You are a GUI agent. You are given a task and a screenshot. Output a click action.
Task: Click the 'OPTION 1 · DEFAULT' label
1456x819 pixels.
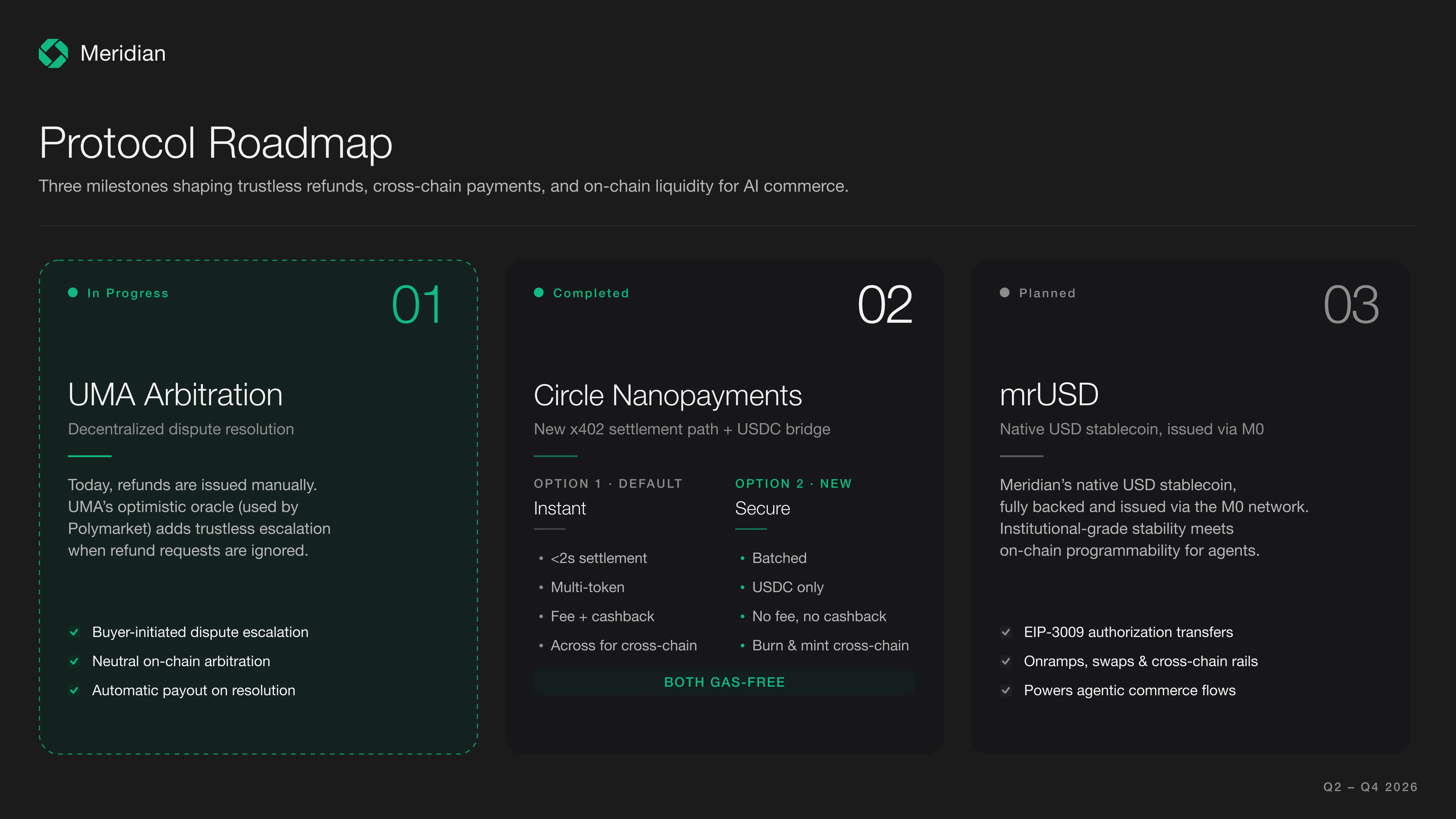tap(608, 484)
